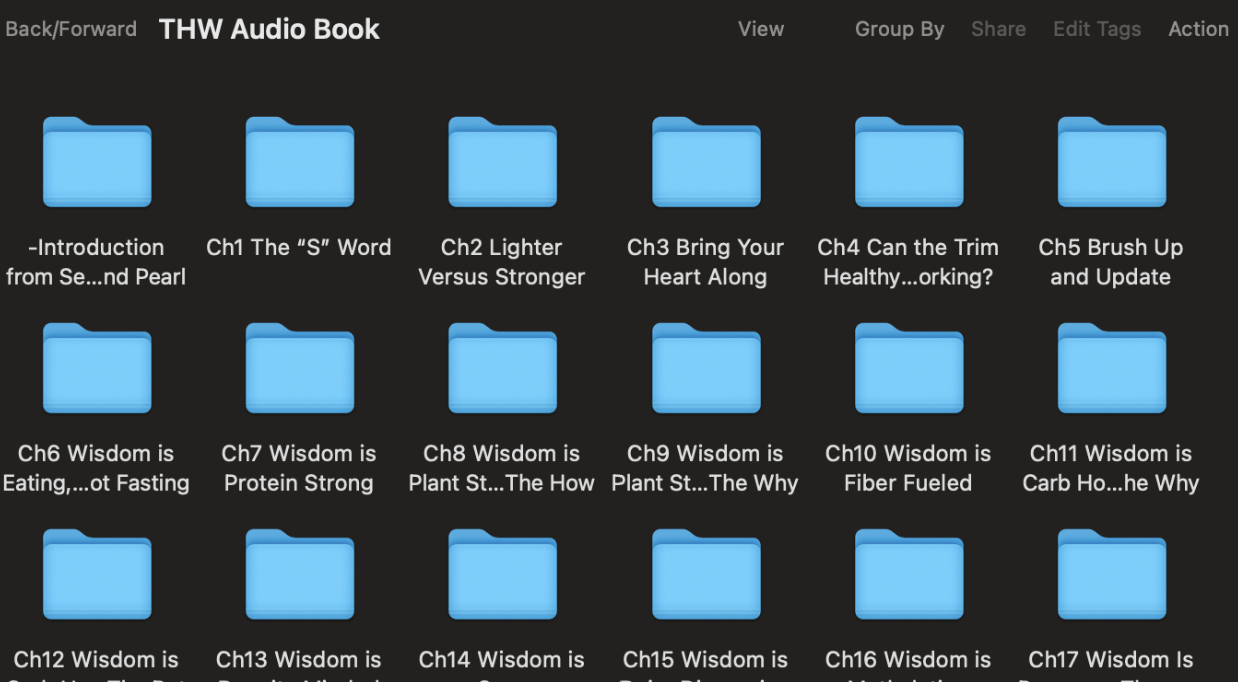Screen dimensions: 1238x682
Task: Select the Ch14 Wisdom is folder icon
Action: tap(503, 574)
